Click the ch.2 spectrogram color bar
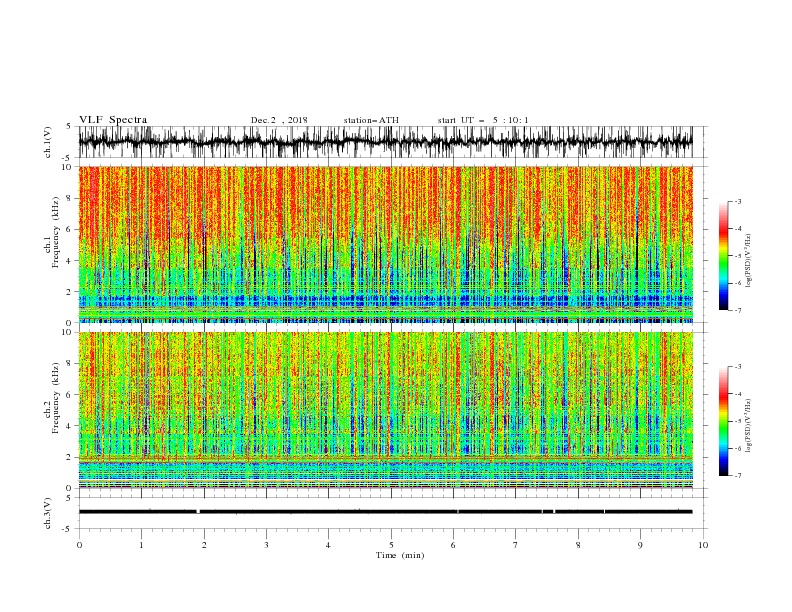 point(723,421)
